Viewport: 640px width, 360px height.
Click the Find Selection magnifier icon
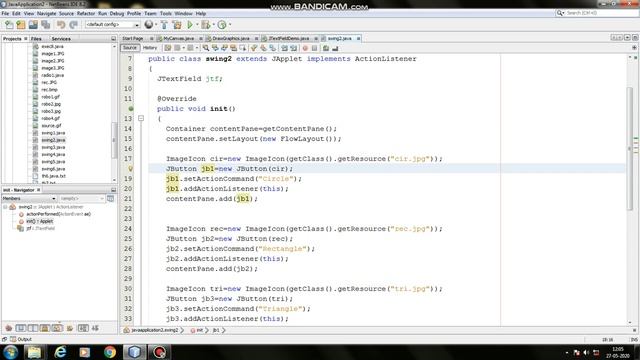coord(206,48)
